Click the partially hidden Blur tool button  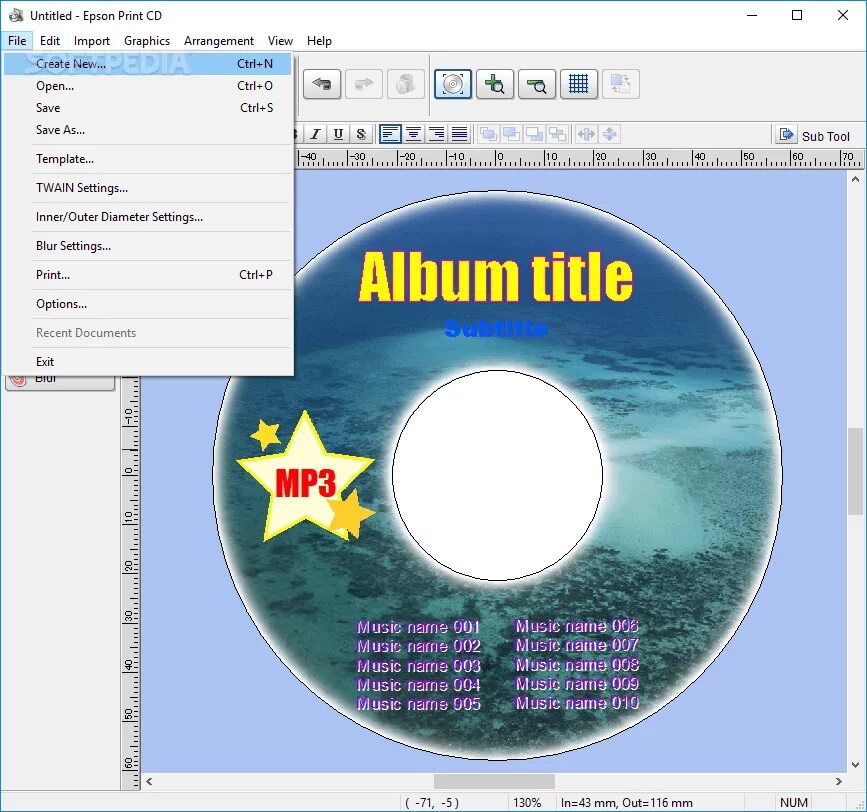[x=60, y=383]
